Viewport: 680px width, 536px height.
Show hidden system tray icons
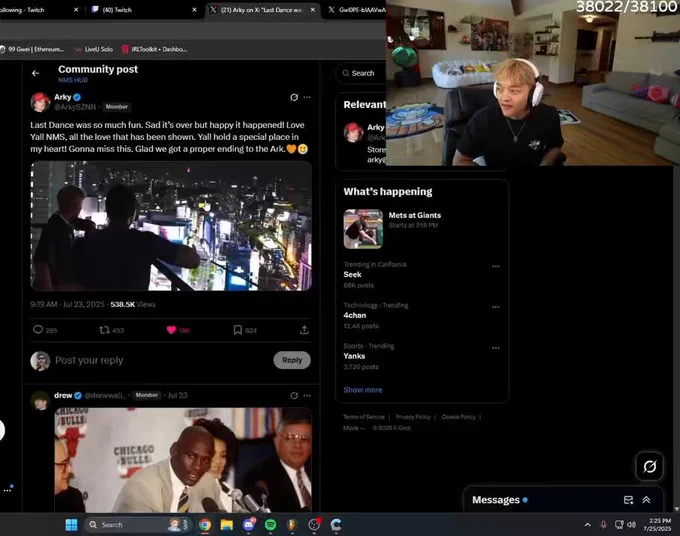point(588,525)
